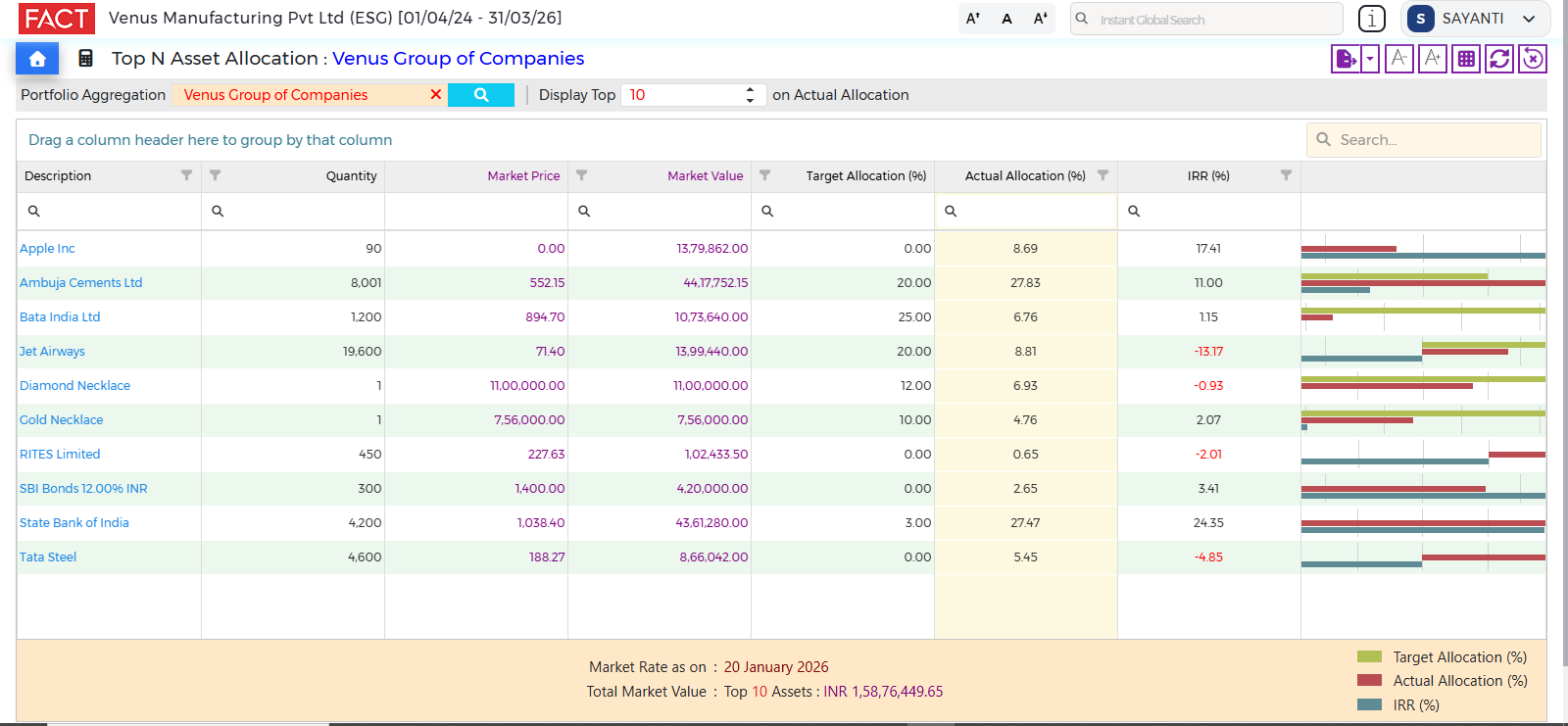1568x726 pixels.
Task: Click the Apple Inc row bar chart
Action: 1423,249
